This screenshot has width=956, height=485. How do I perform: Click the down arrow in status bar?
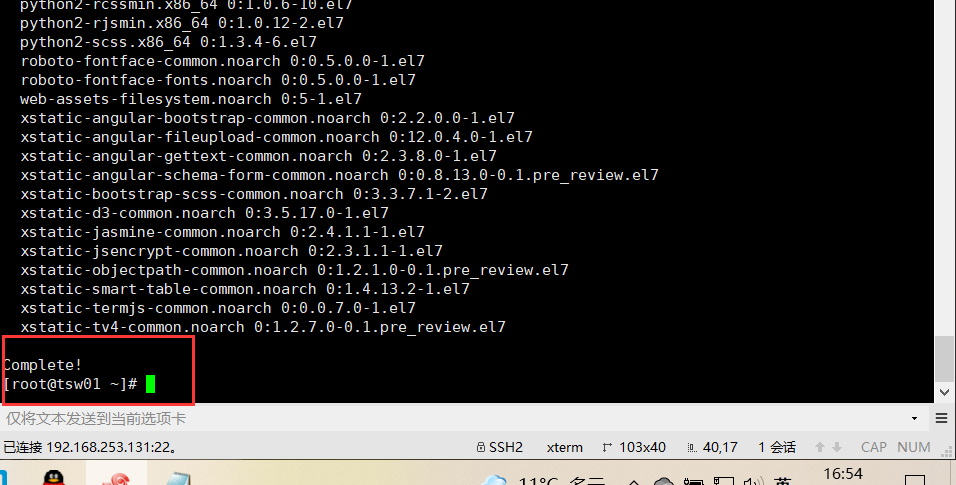pos(837,447)
